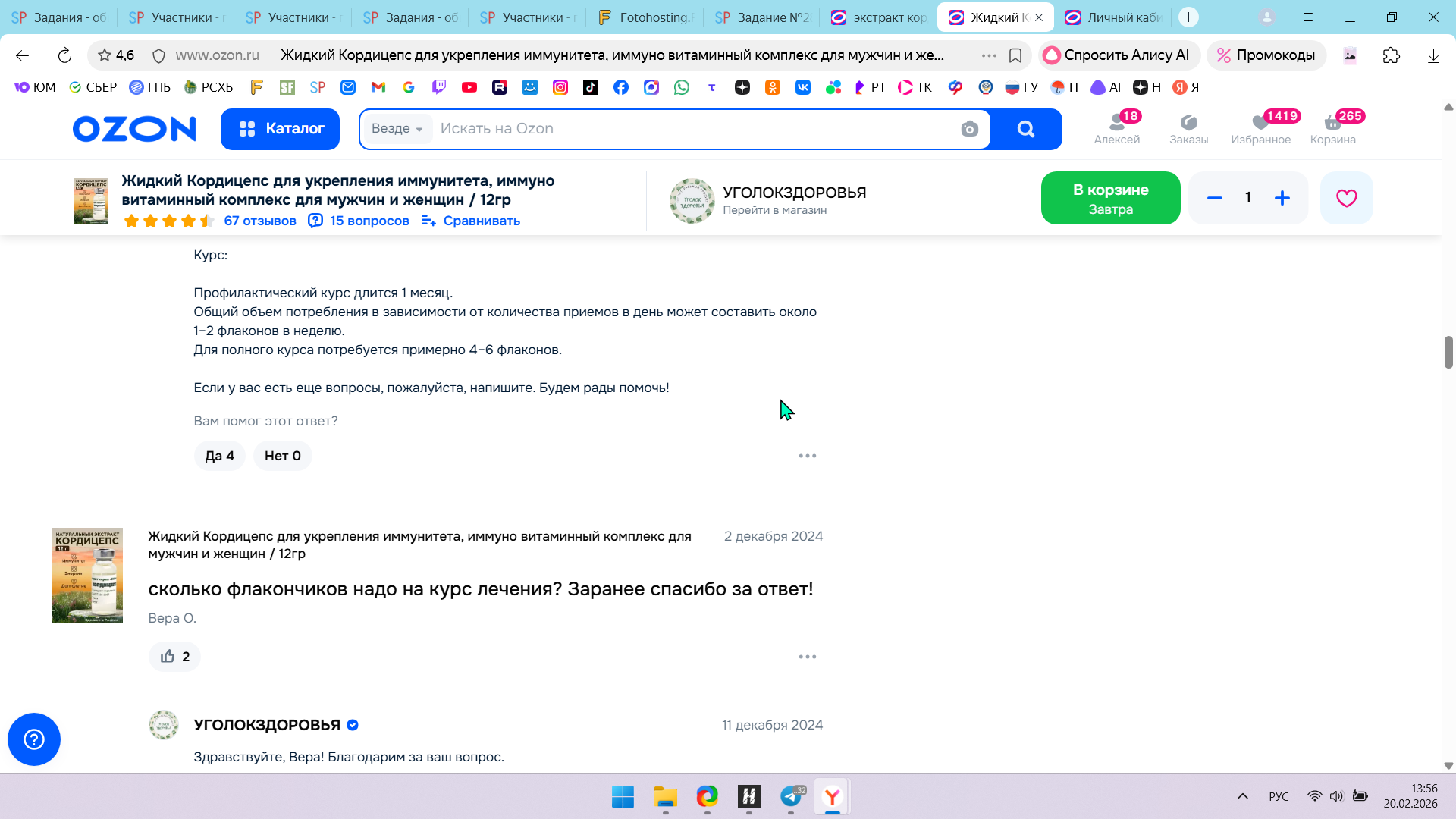Click the camera image search icon
The height and width of the screenshot is (819, 1456).
click(969, 129)
